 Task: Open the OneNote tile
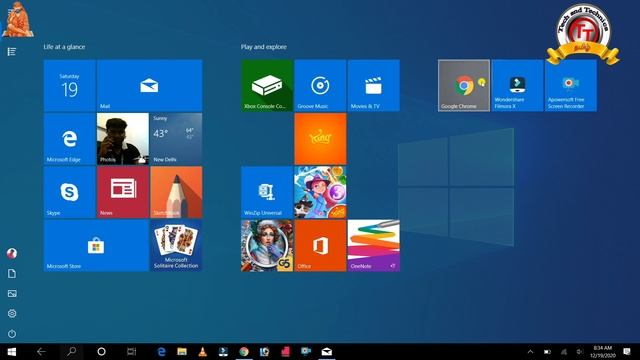point(374,246)
